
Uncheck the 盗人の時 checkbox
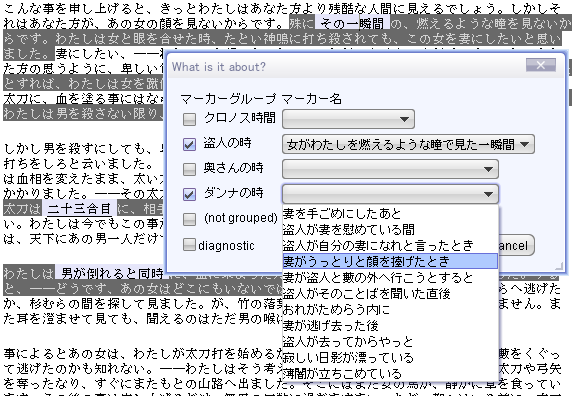(x=189, y=144)
